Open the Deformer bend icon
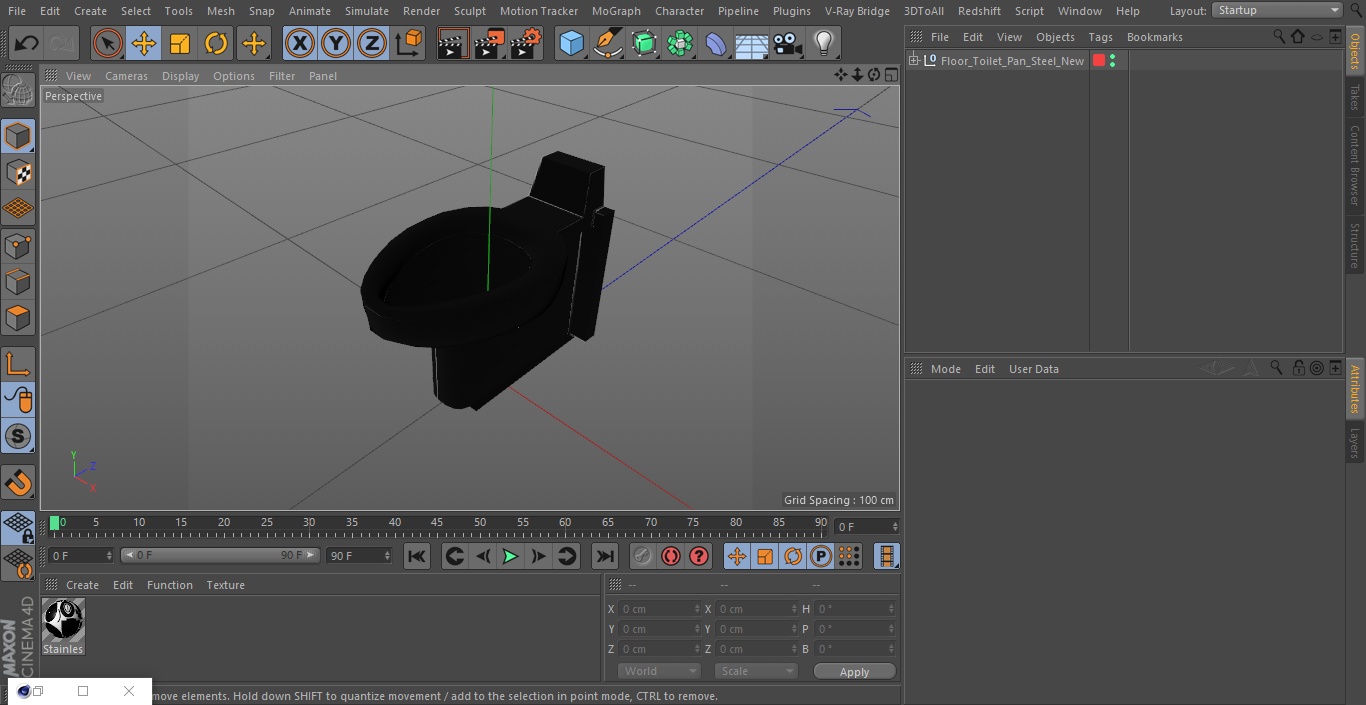 (716, 43)
